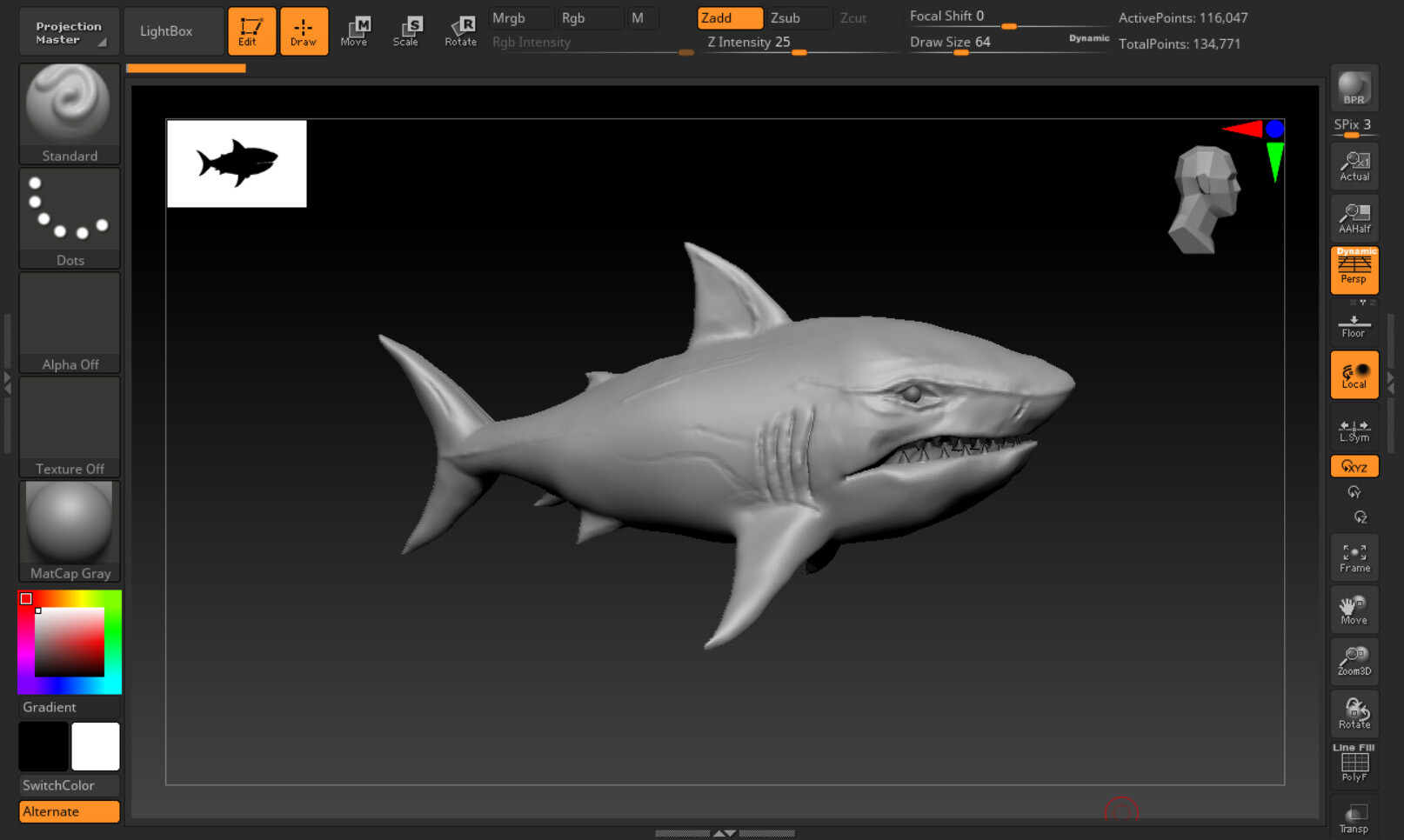Image resolution: width=1404 pixels, height=840 pixels.
Task: Select the Frame icon in right sidebar
Action: pos(1354,557)
